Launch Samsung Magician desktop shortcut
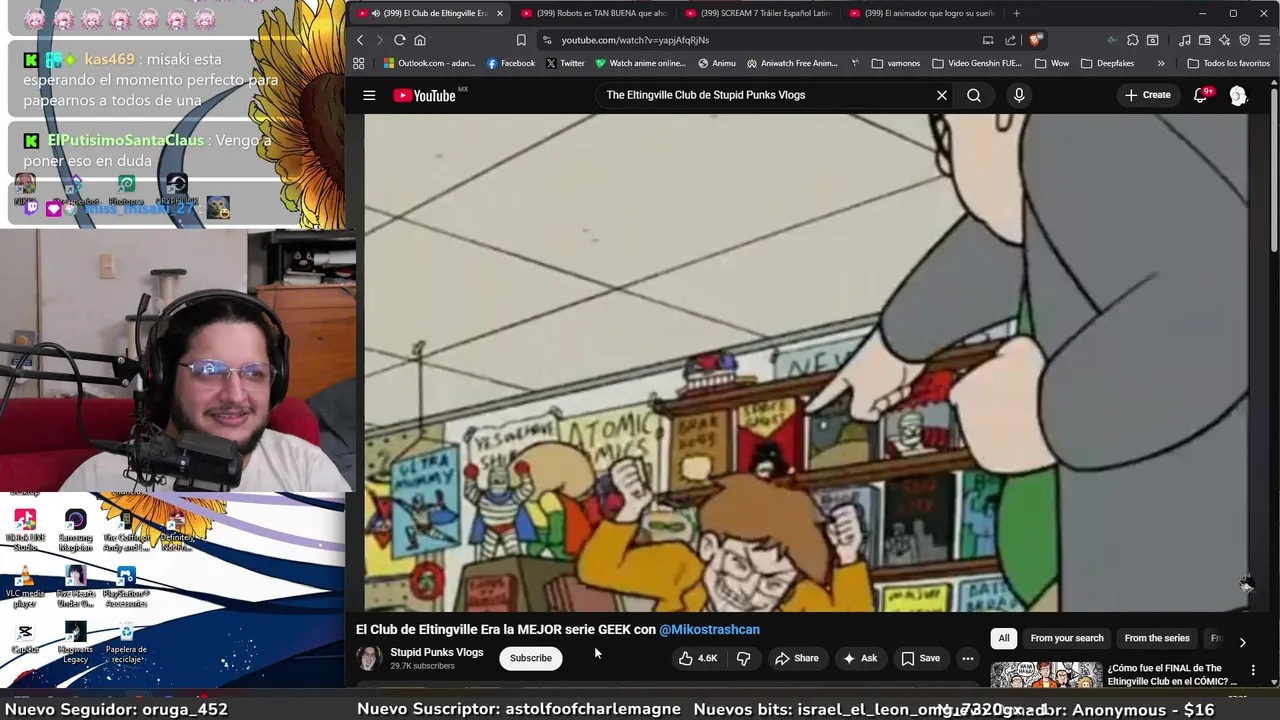This screenshot has height=720, width=1280. coord(75,531)
